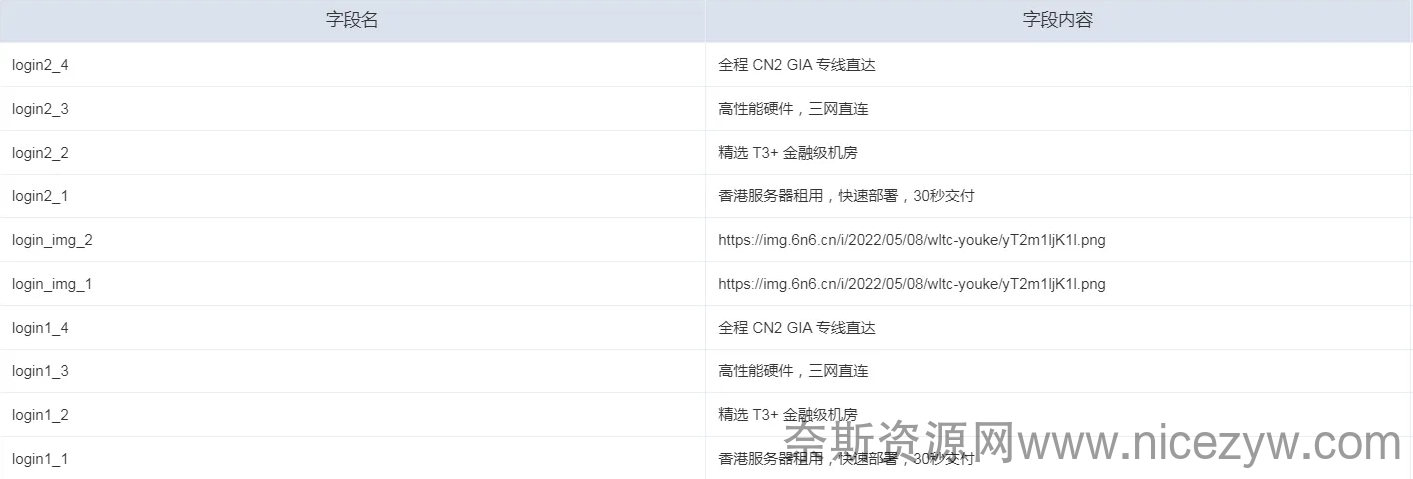Viewport: 1413px width, 479px height.
Task: Click the login2_2 content 精选 T3+ 金融级机房
Action: point(788,153)
